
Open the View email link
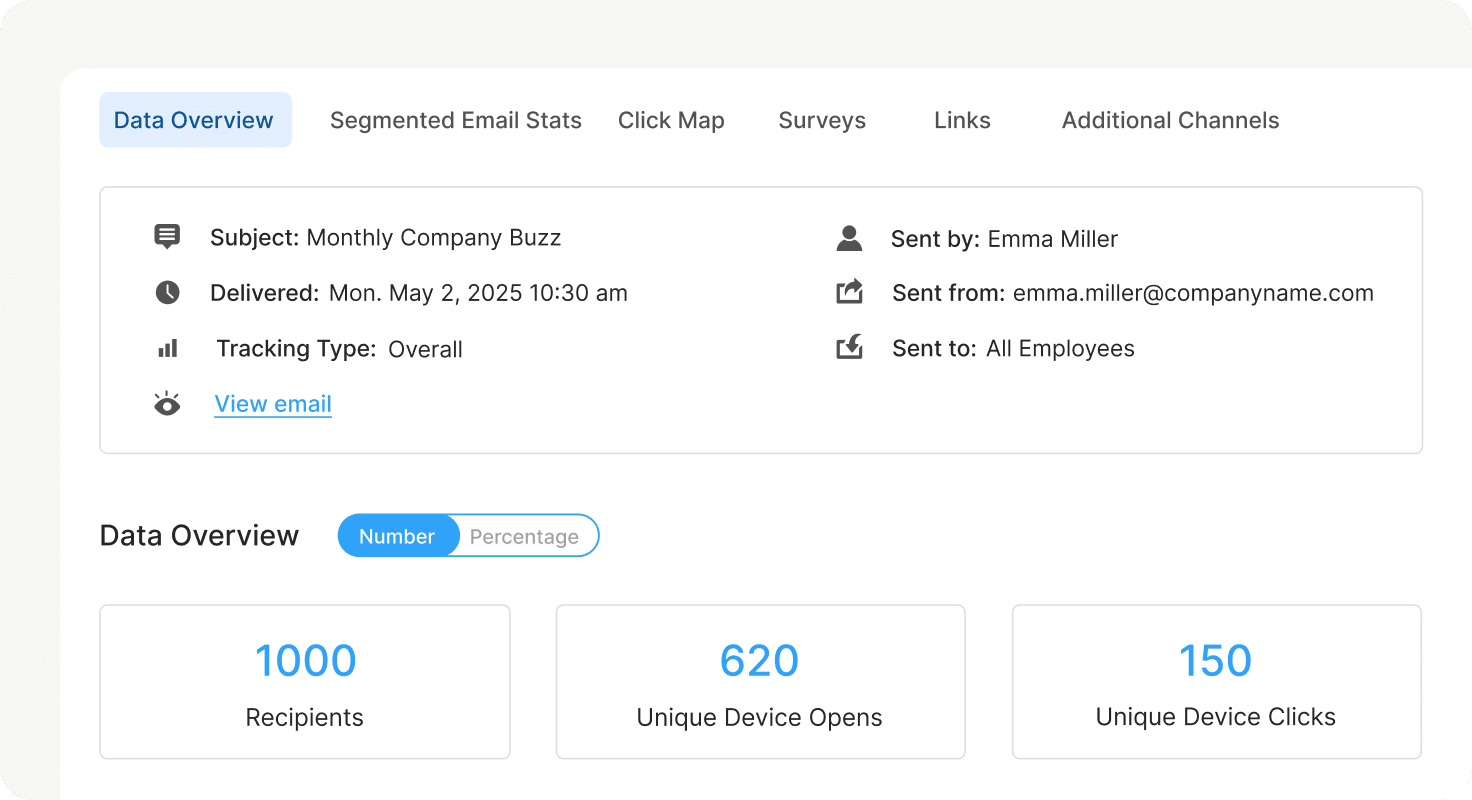click(x=273, y=403)
